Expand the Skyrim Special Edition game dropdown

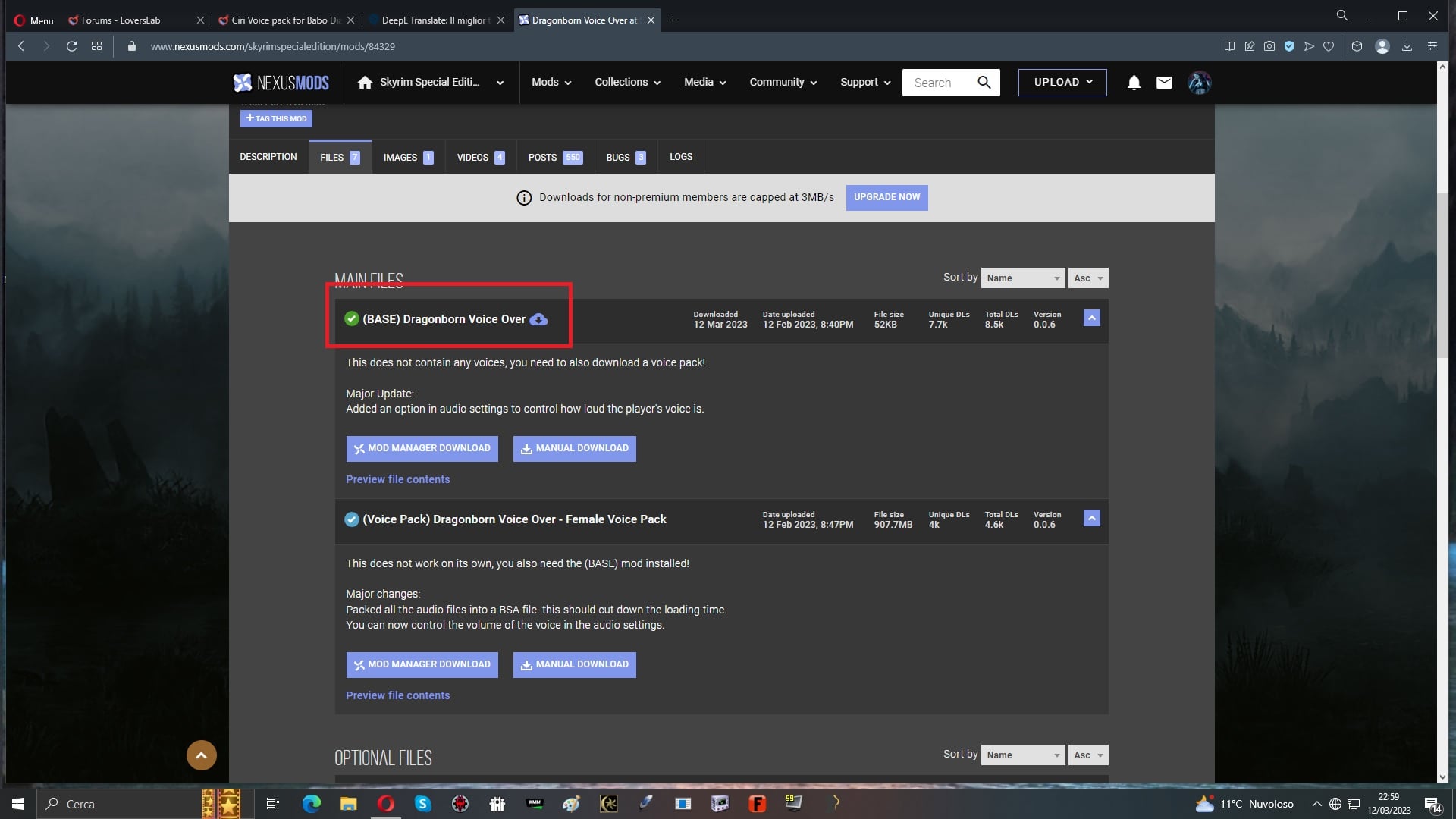(500, 83)
